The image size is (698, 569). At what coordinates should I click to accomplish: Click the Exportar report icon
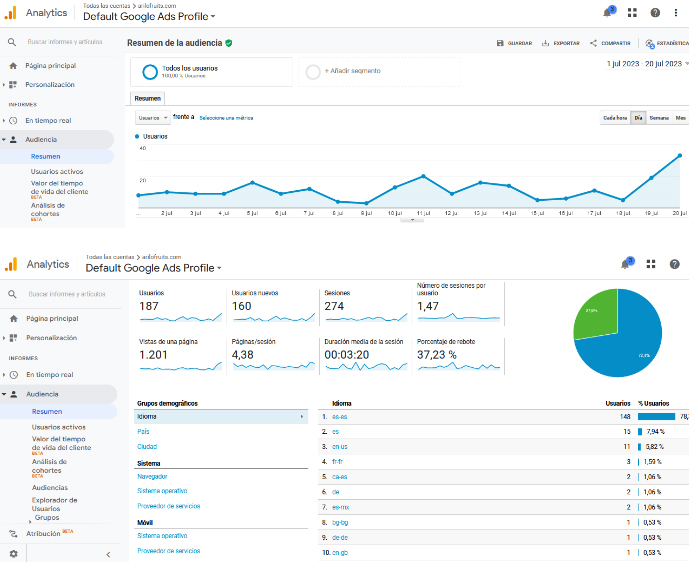545,43
